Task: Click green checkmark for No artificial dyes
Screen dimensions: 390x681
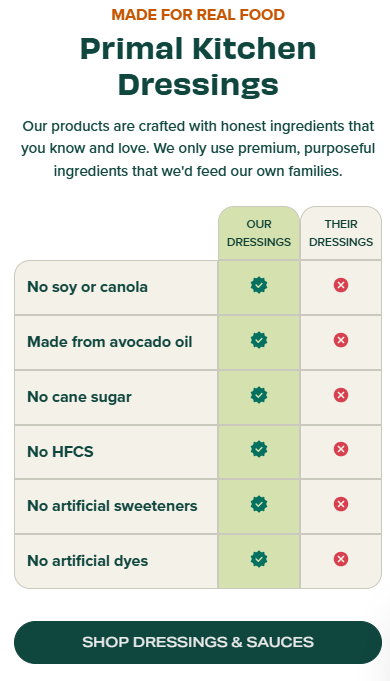Action: (x=259, y=559)
